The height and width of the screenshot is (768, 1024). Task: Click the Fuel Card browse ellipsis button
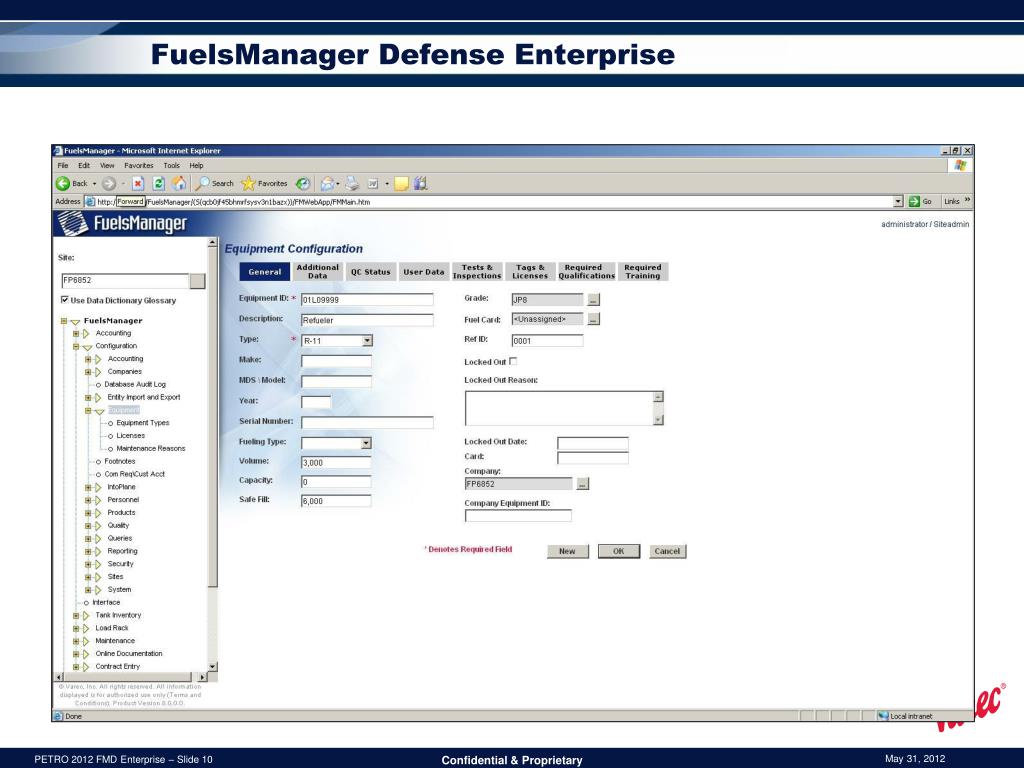tap(593, 319)
